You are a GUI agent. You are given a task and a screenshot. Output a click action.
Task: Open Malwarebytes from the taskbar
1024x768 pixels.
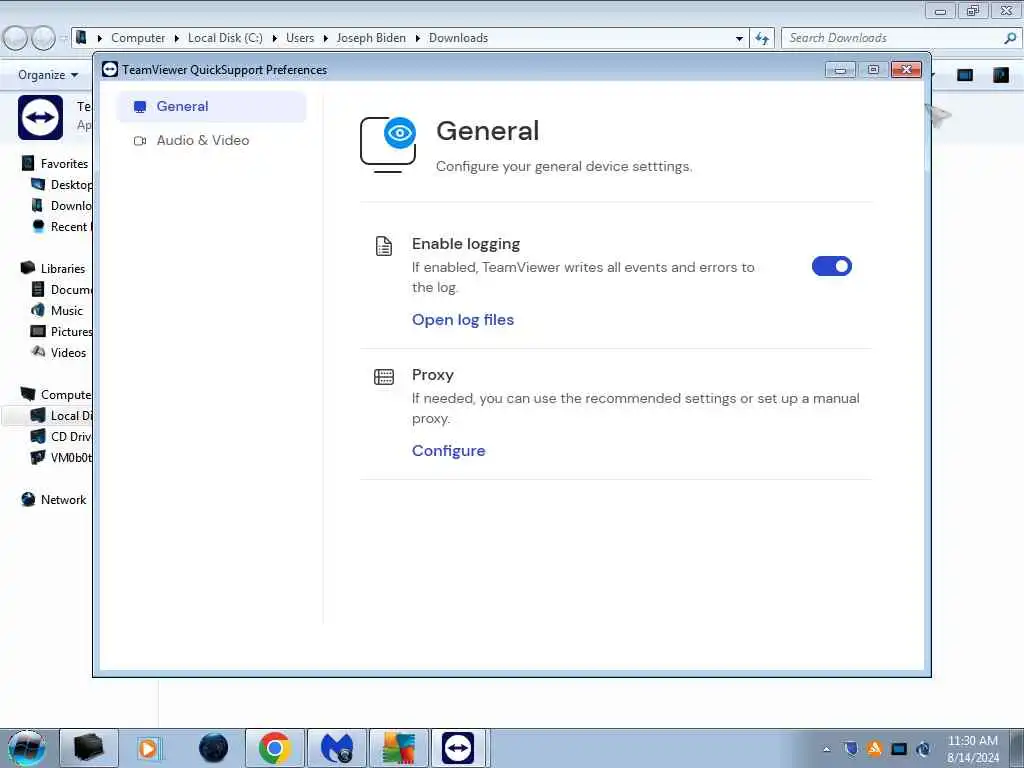pyautogui.click(x=336, y=748)
